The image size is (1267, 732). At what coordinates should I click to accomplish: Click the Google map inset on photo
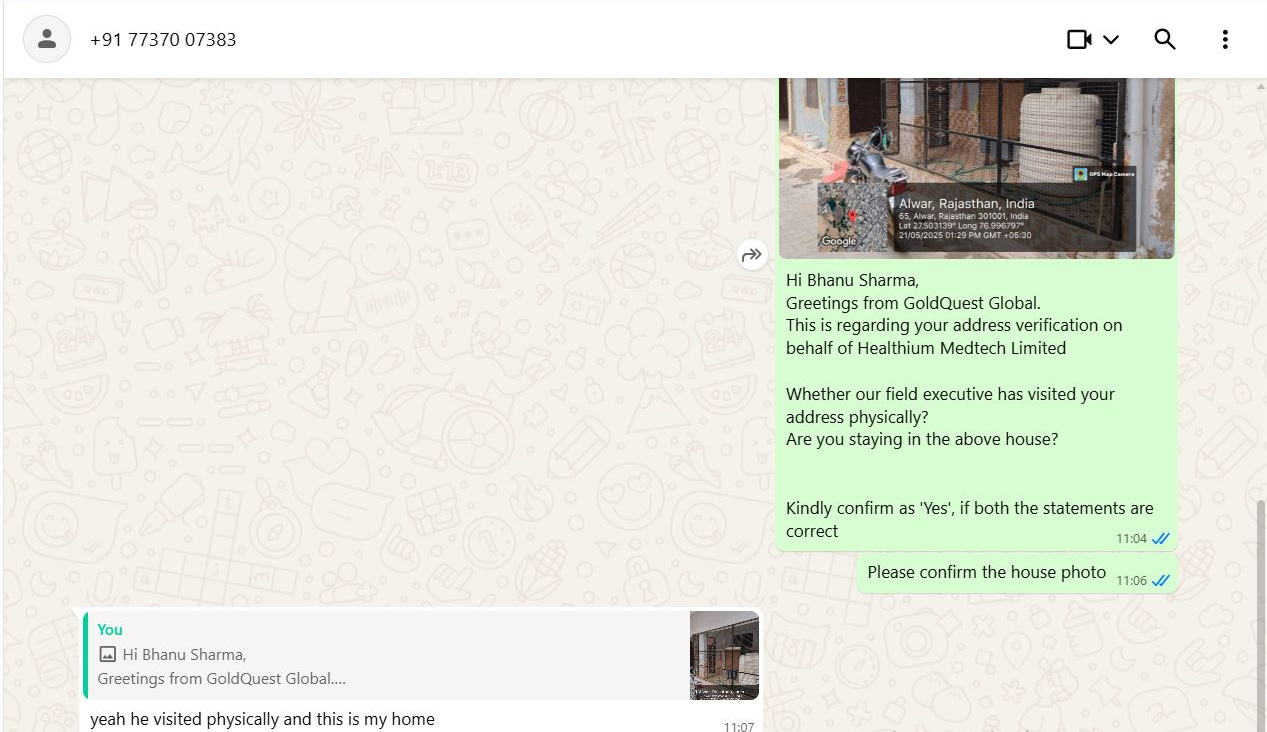(x=853, y=217)
